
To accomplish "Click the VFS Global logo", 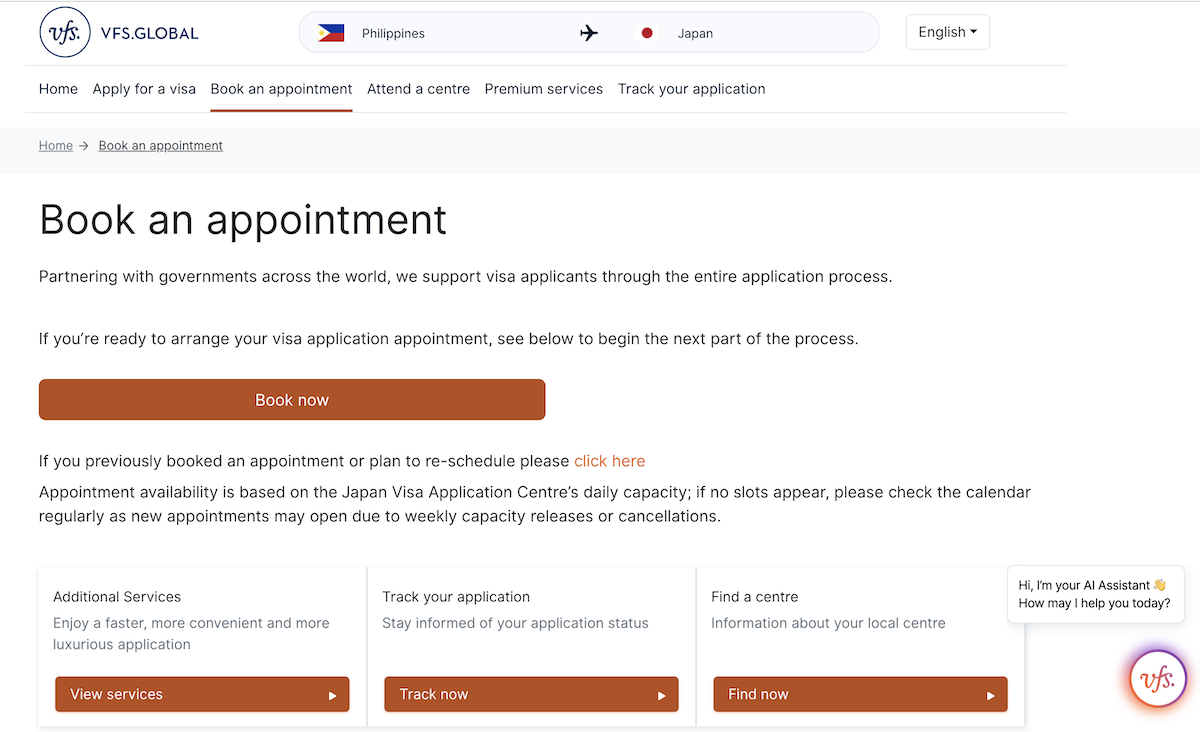I will coord(119,33).
